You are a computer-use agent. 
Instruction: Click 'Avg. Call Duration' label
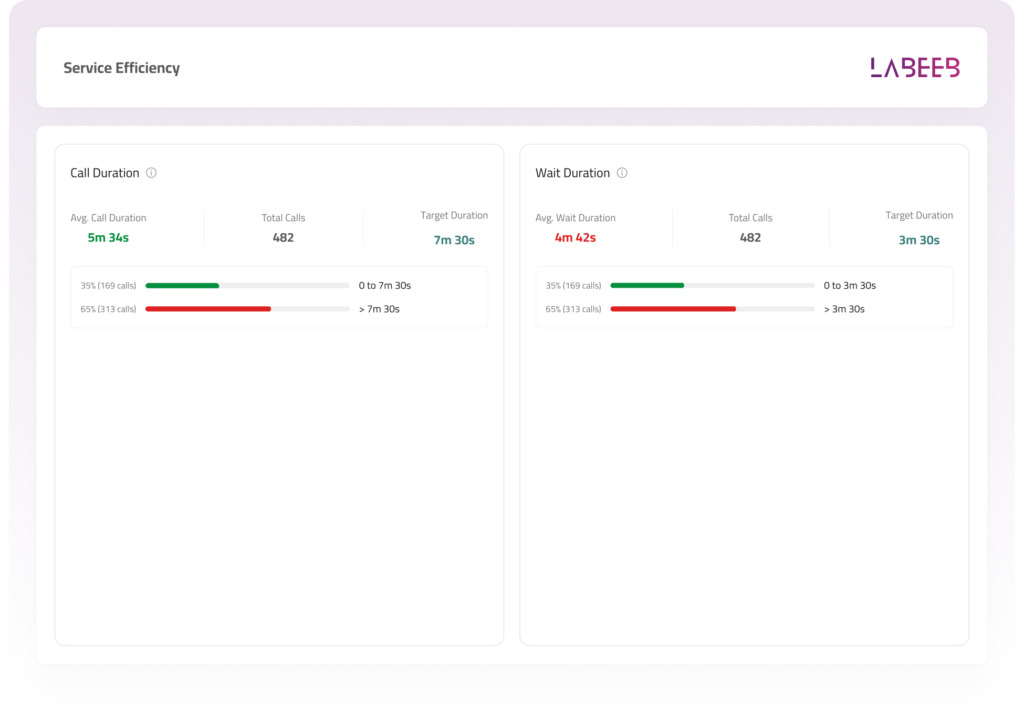pyautogui.click(x=108, y=218)
